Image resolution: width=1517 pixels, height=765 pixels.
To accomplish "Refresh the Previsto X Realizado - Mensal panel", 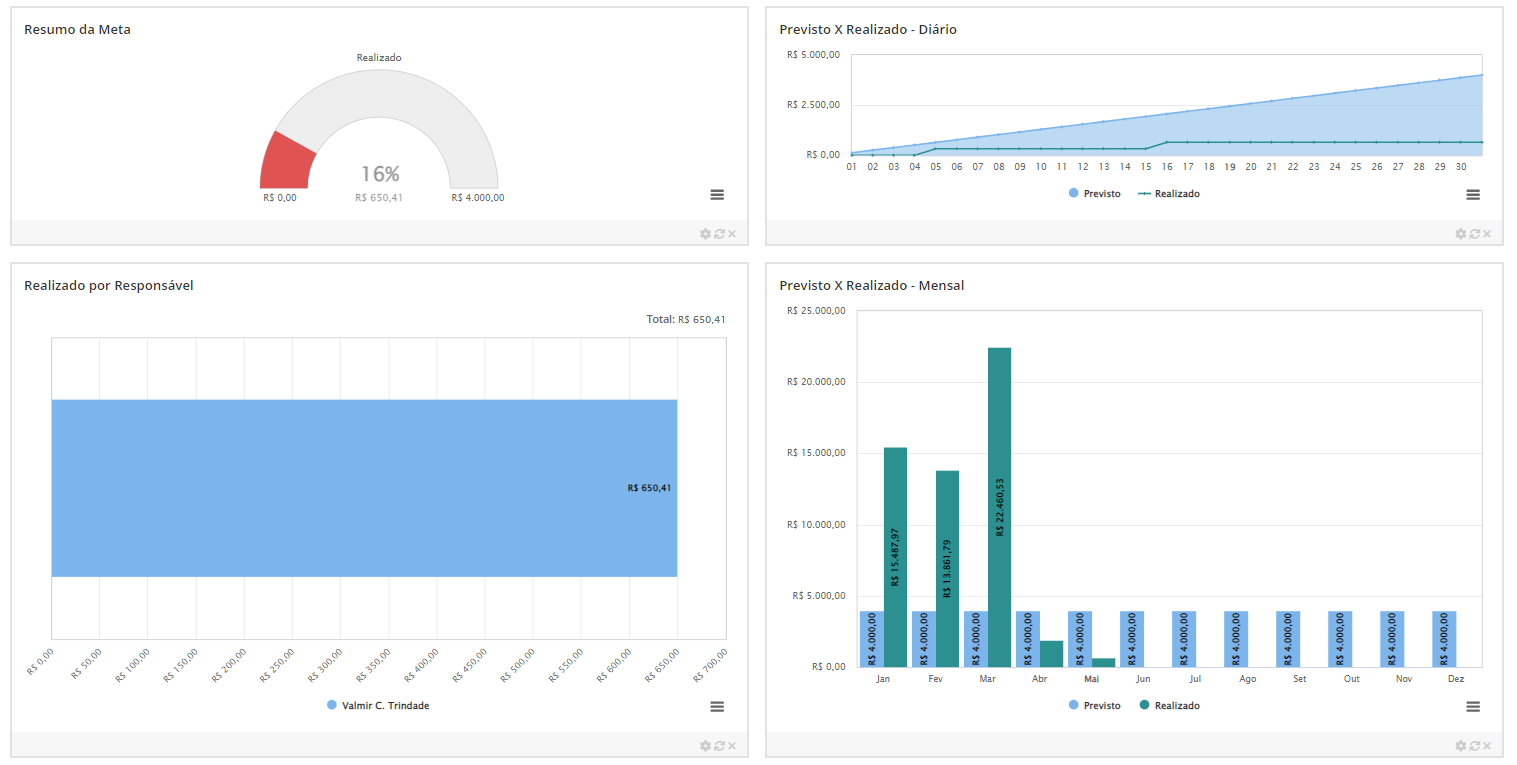I will click(x=1474, y=746).
